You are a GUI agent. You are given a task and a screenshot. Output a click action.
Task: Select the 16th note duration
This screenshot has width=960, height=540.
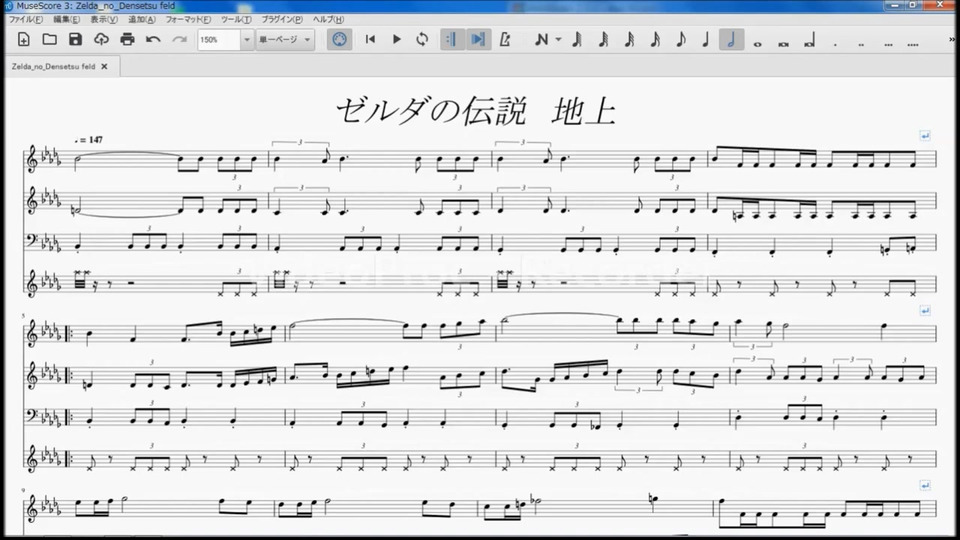pyautogui.click(x=655, y=40)
